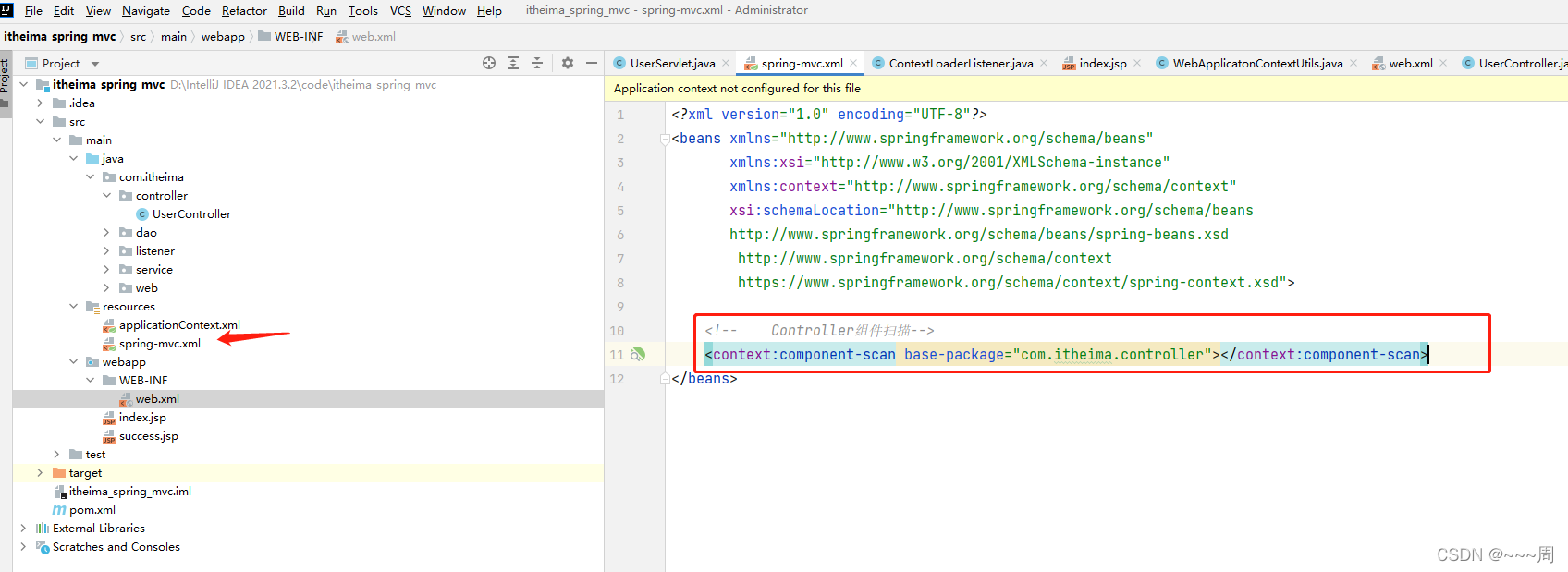This screenshot has width=1568, height=572.
Task: Open the Help menu
Action: coord(489,10)
